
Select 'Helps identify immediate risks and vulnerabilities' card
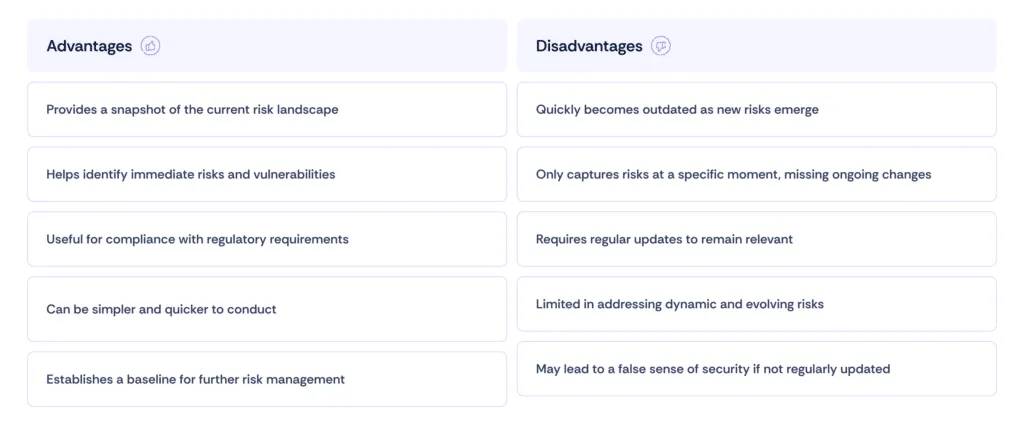click(x=267, y=174)
